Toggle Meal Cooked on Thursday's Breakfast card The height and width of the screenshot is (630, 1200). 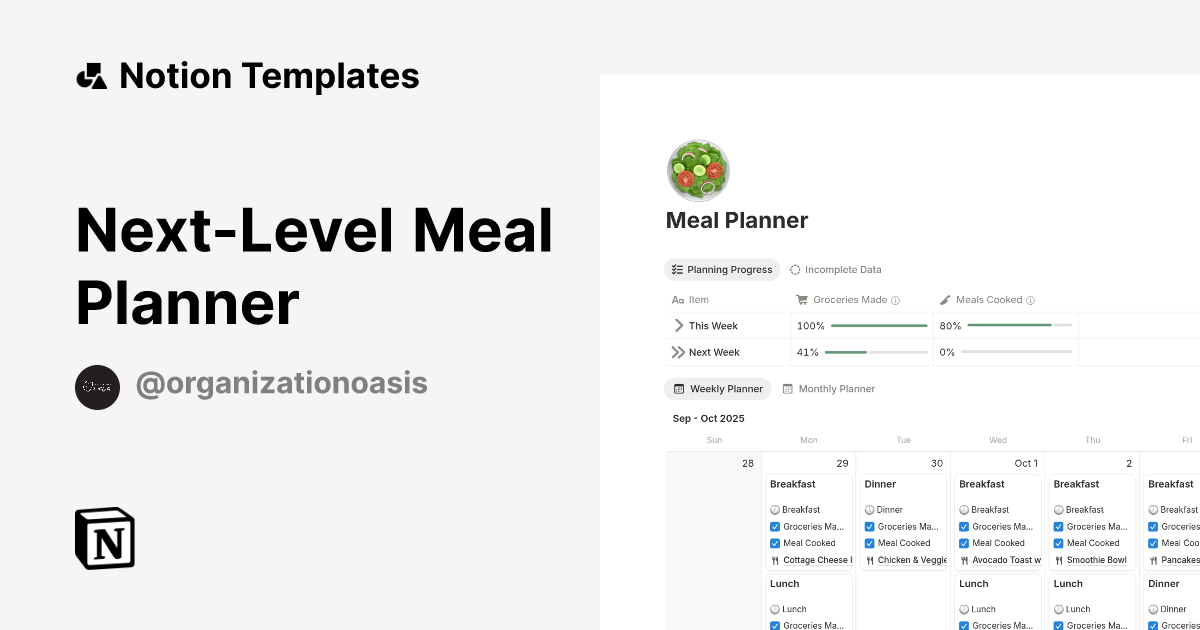pyautogui.click(x=1058, y=543)
